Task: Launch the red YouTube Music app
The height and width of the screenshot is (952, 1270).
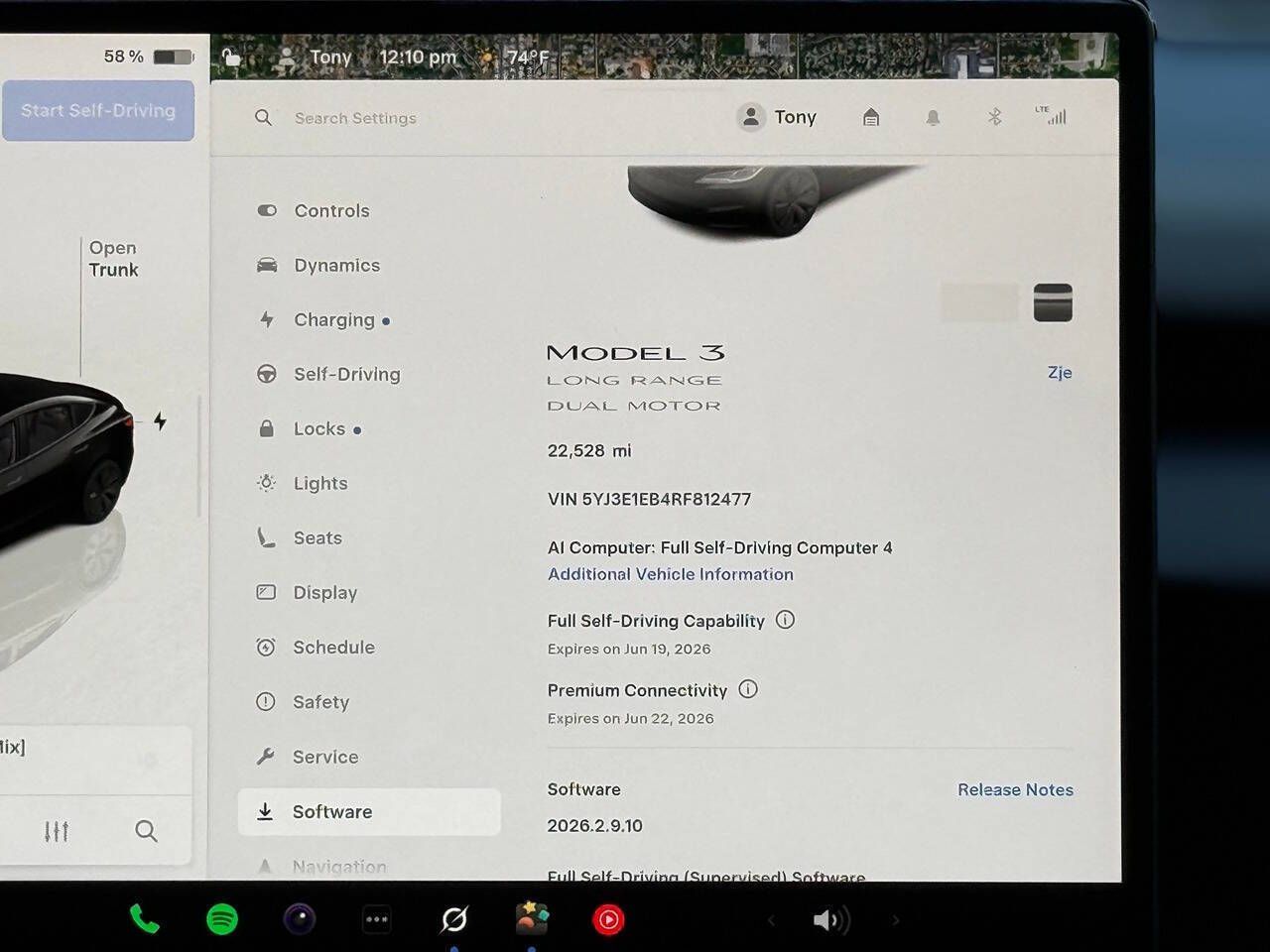Action: coord(608,920)
